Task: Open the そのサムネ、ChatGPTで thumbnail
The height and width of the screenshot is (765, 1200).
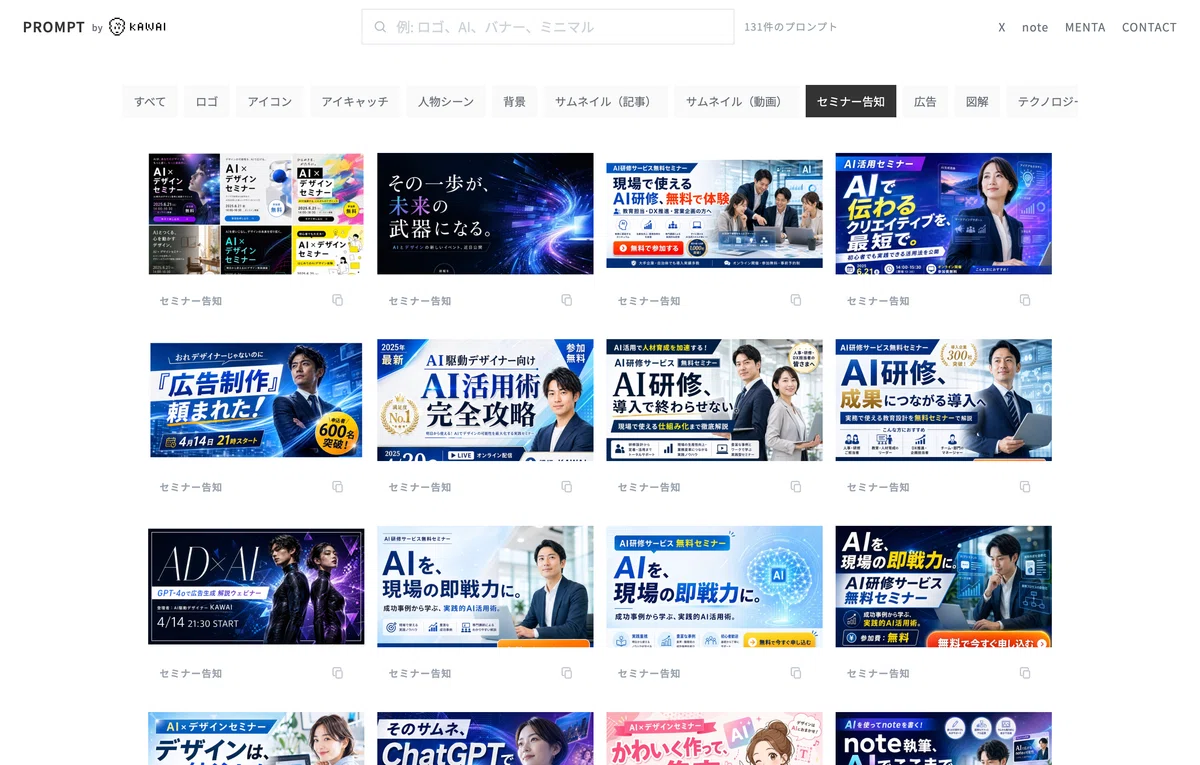Action: 485,739
